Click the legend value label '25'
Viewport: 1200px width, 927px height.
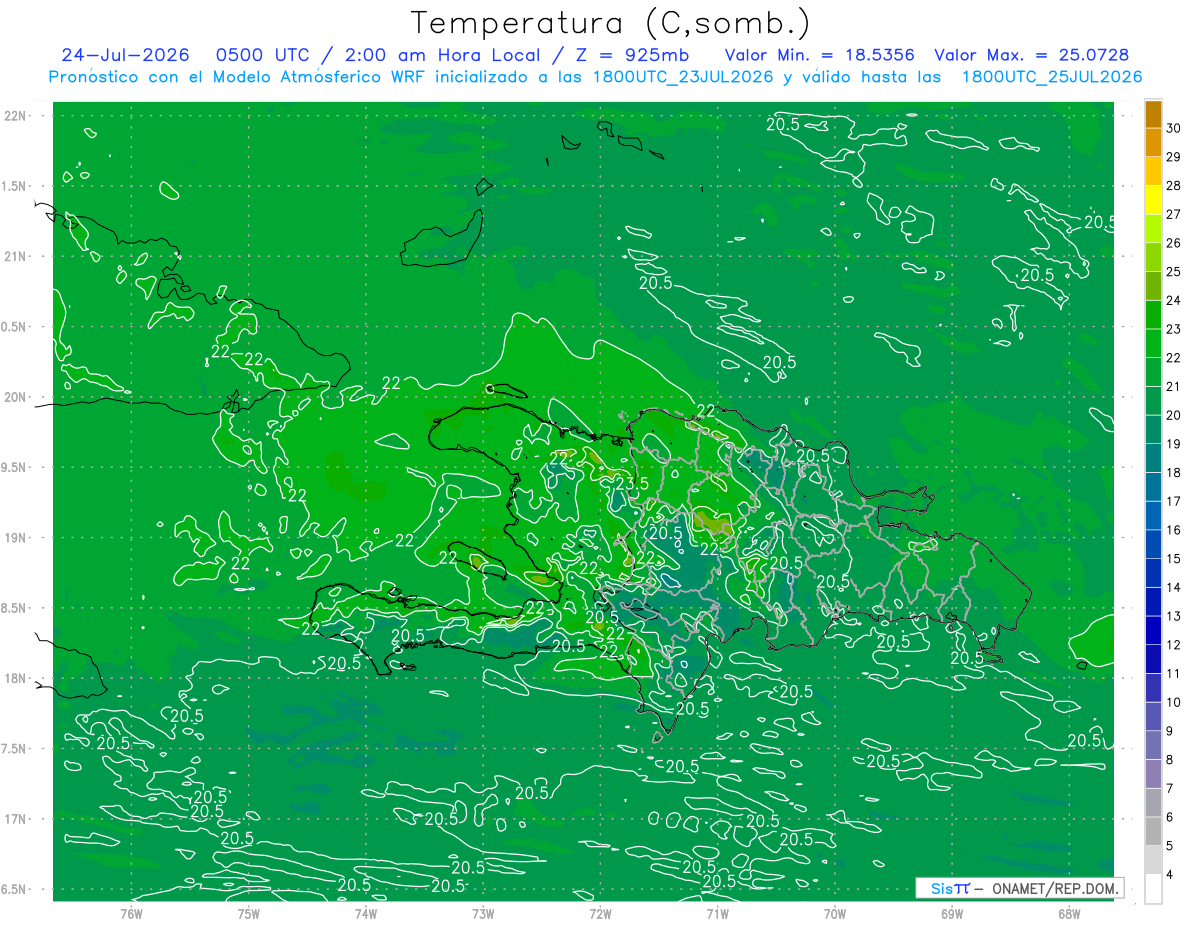[x=1174, y=271]
